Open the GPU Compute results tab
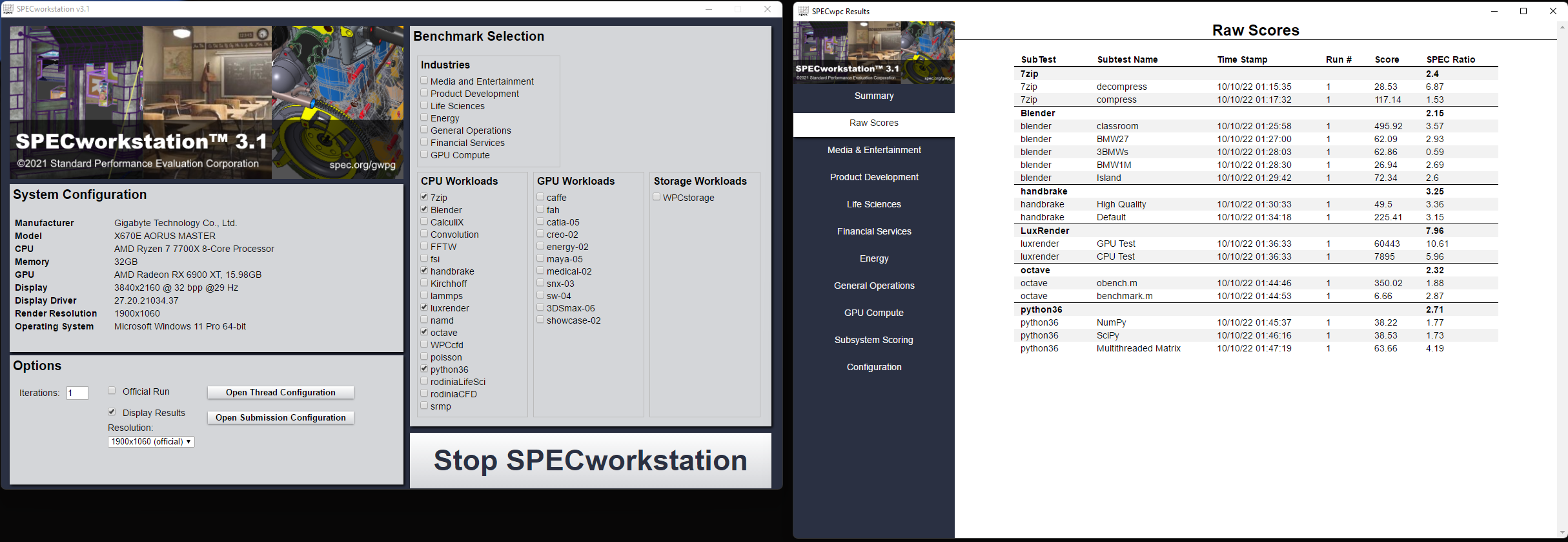 [873, 313]
